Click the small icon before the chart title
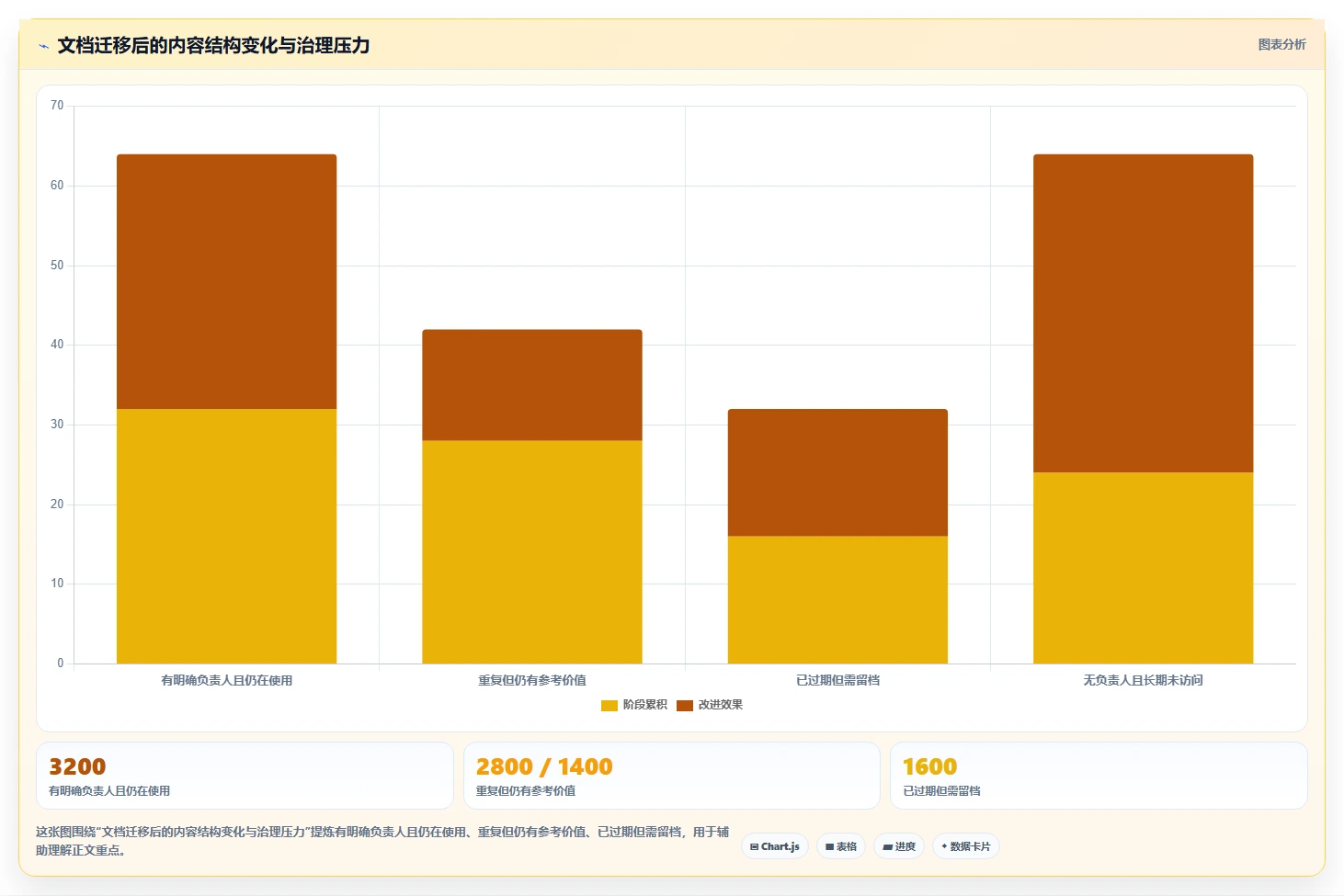This screenshot has width=1344, height=896. pyautogui.click(x=43, y=46)
